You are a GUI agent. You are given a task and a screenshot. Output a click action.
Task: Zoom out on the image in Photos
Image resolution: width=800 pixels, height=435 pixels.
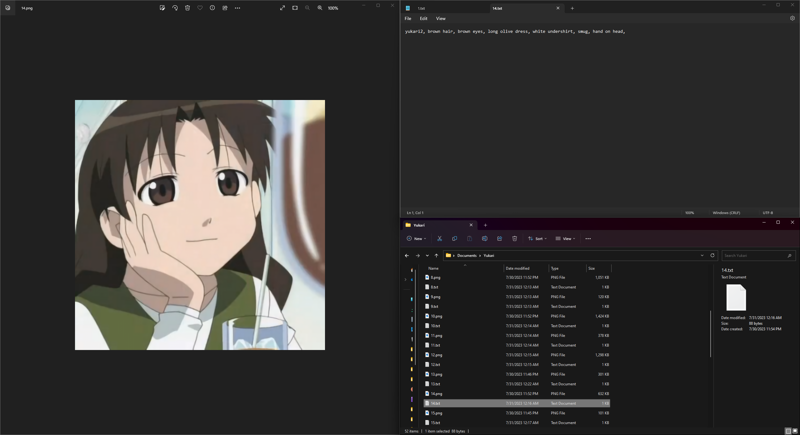pyautogui.click(x=307, y=8)
